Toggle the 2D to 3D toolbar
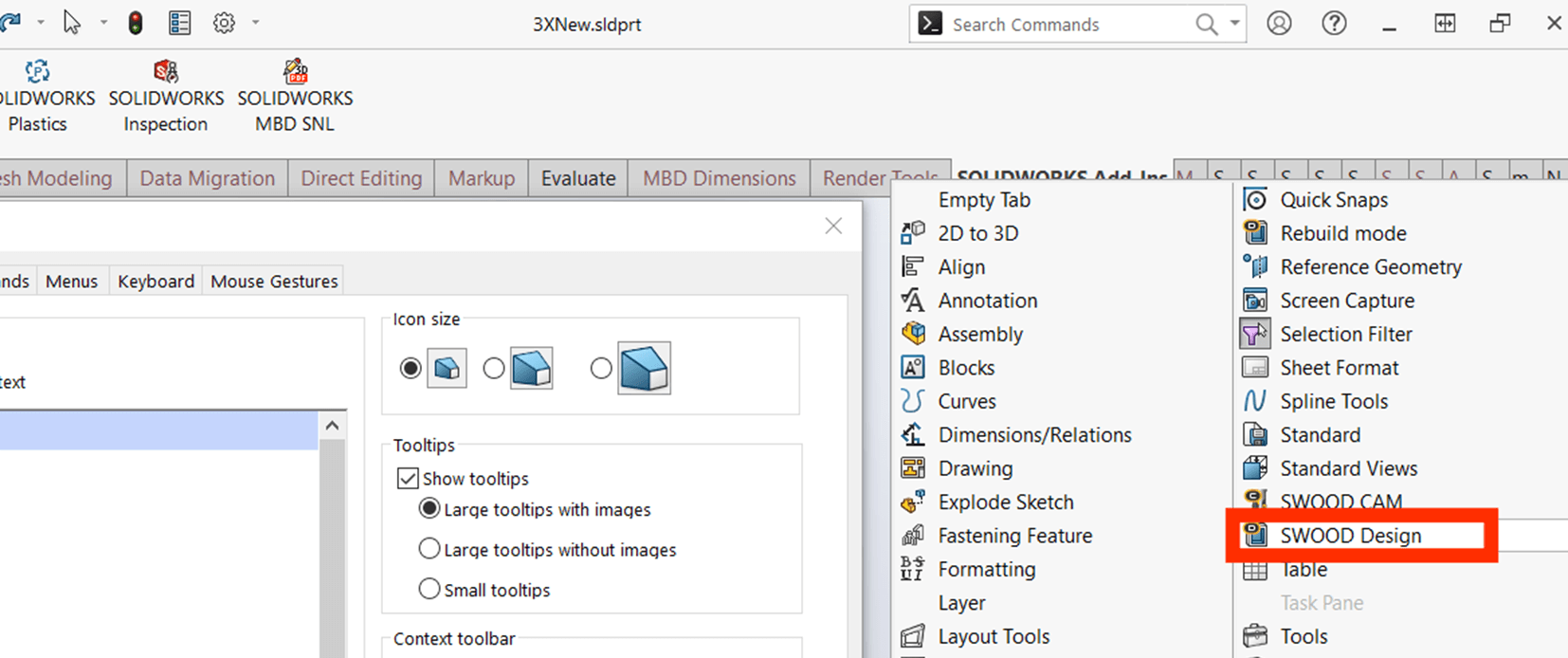Screen dimensions: 1568x658 pyautogui.click(x=977, y=233)
